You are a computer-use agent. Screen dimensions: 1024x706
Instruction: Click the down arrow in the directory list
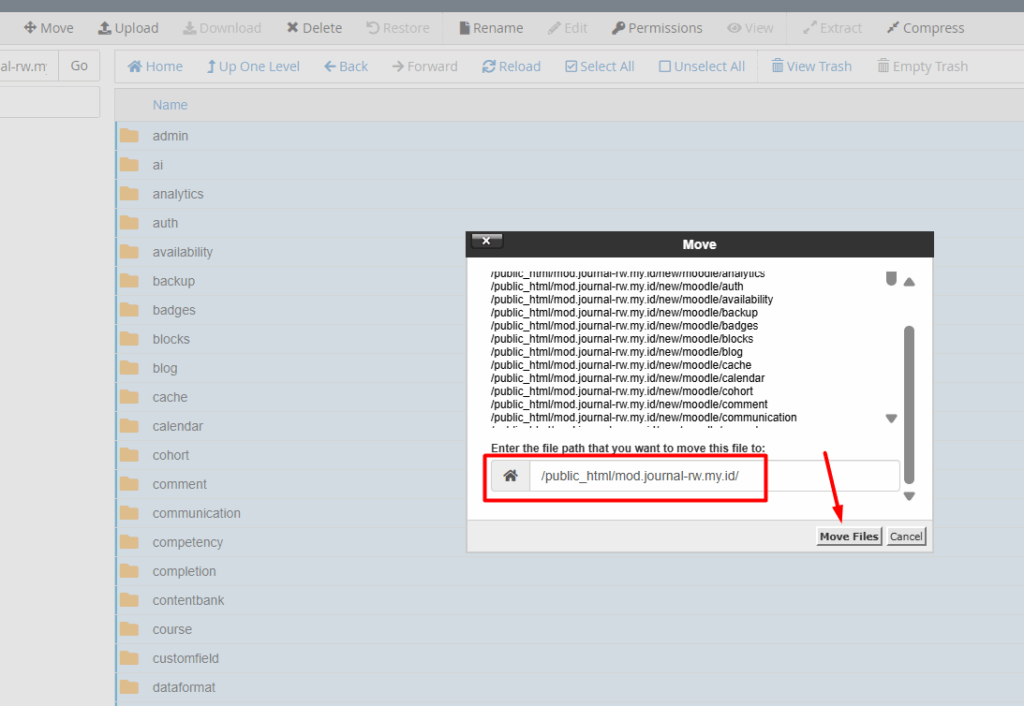[890, 418]
